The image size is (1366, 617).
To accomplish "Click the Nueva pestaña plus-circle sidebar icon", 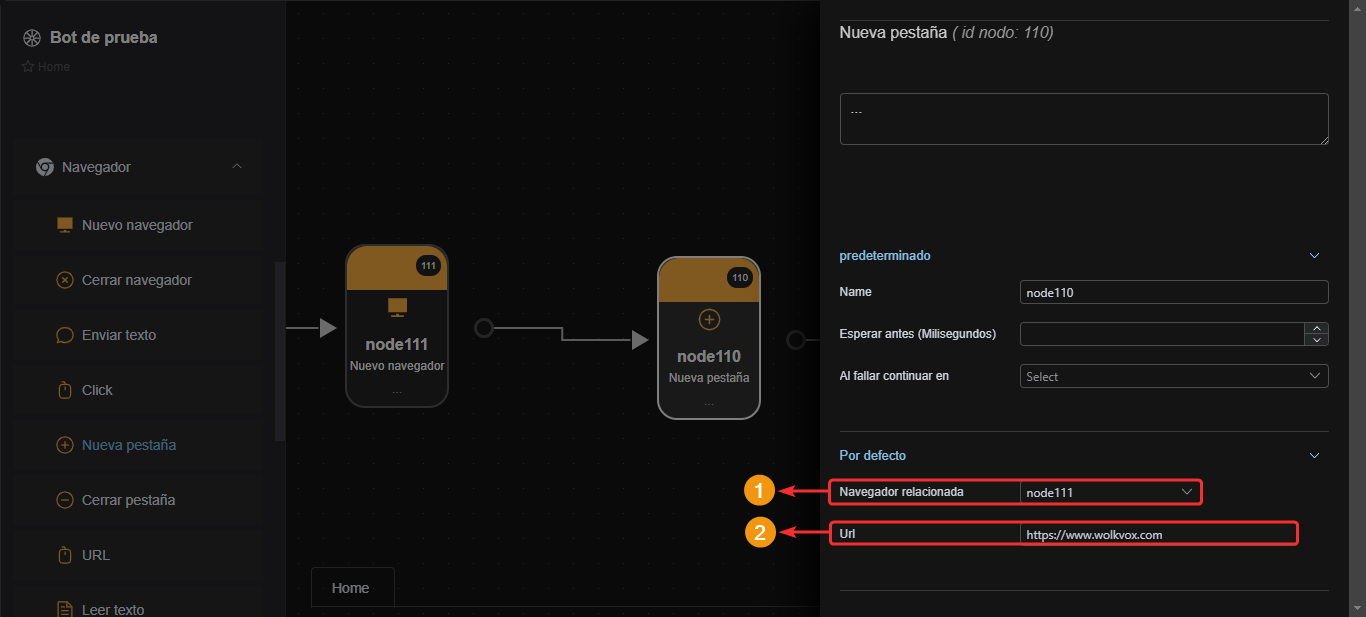I will click(x=65, y=445).
